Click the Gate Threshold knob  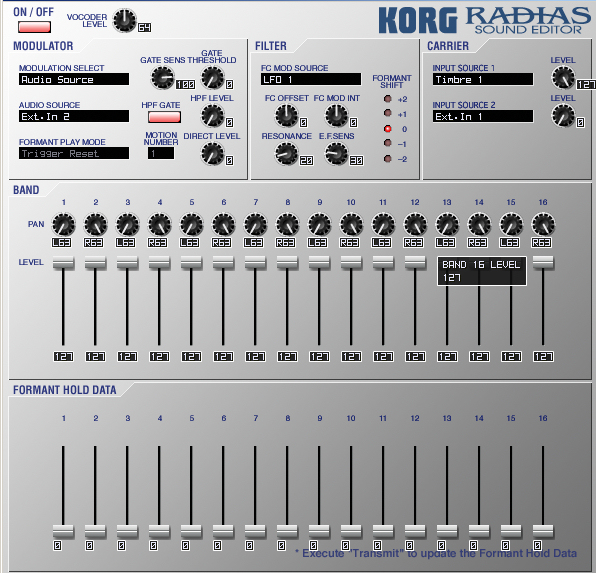click(212, 78)
